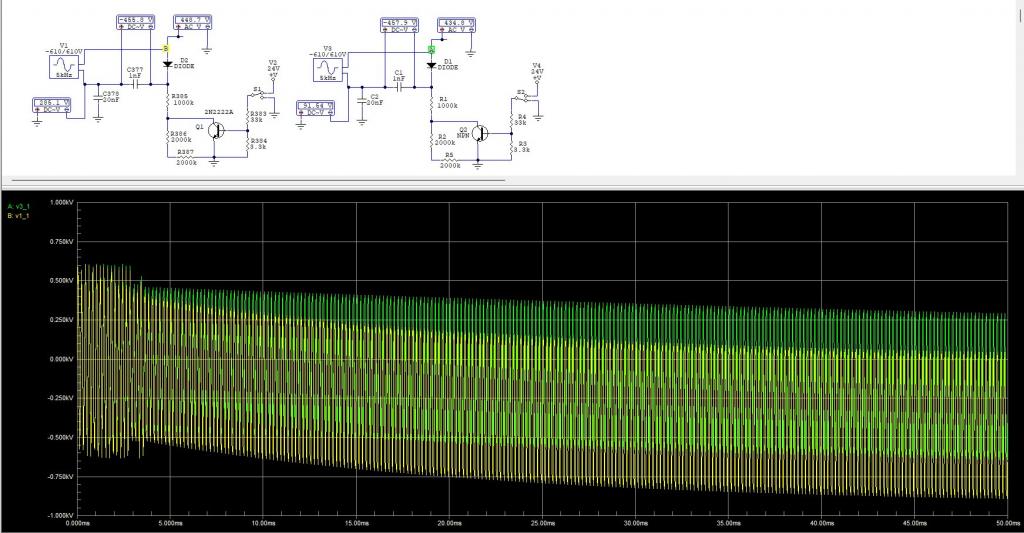1024x533 pixels.
Task: Click resistor R385 (1000k)
Action: point(167,100)
